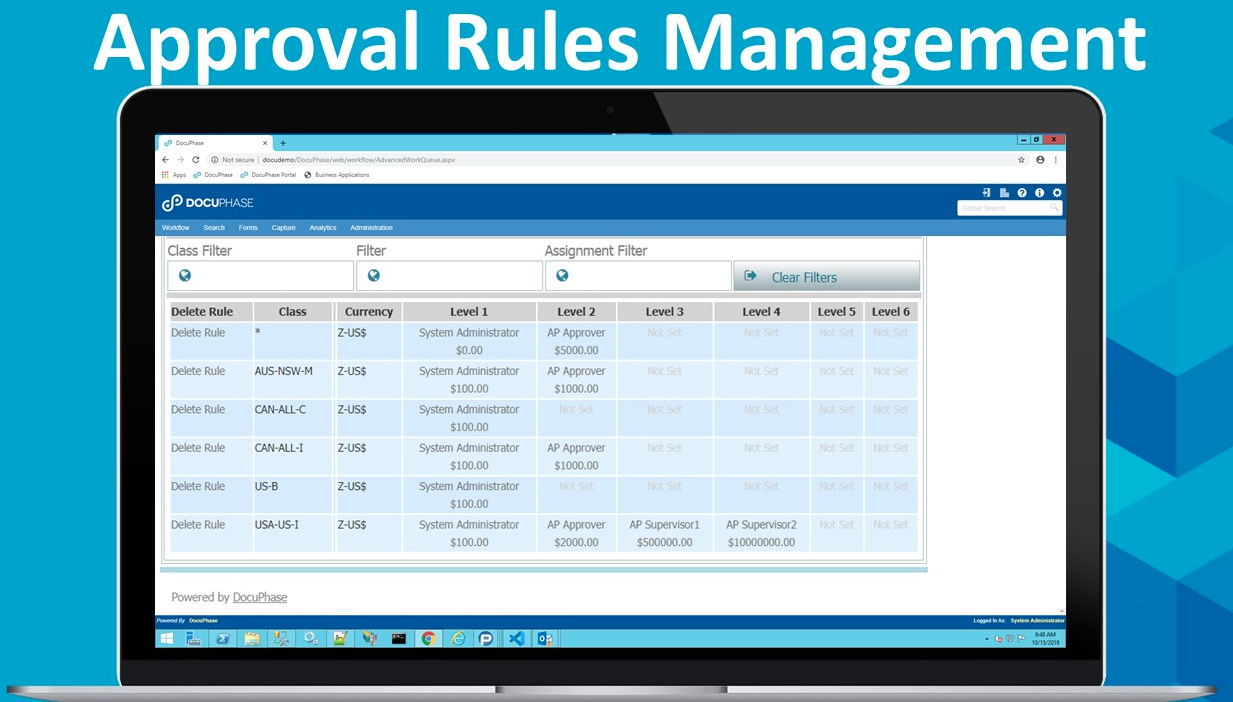This screenshot has width=1233, height=702.
Task: Click the Assignment Filter input box
Action: pyautogui.click(x=638, y=276)
